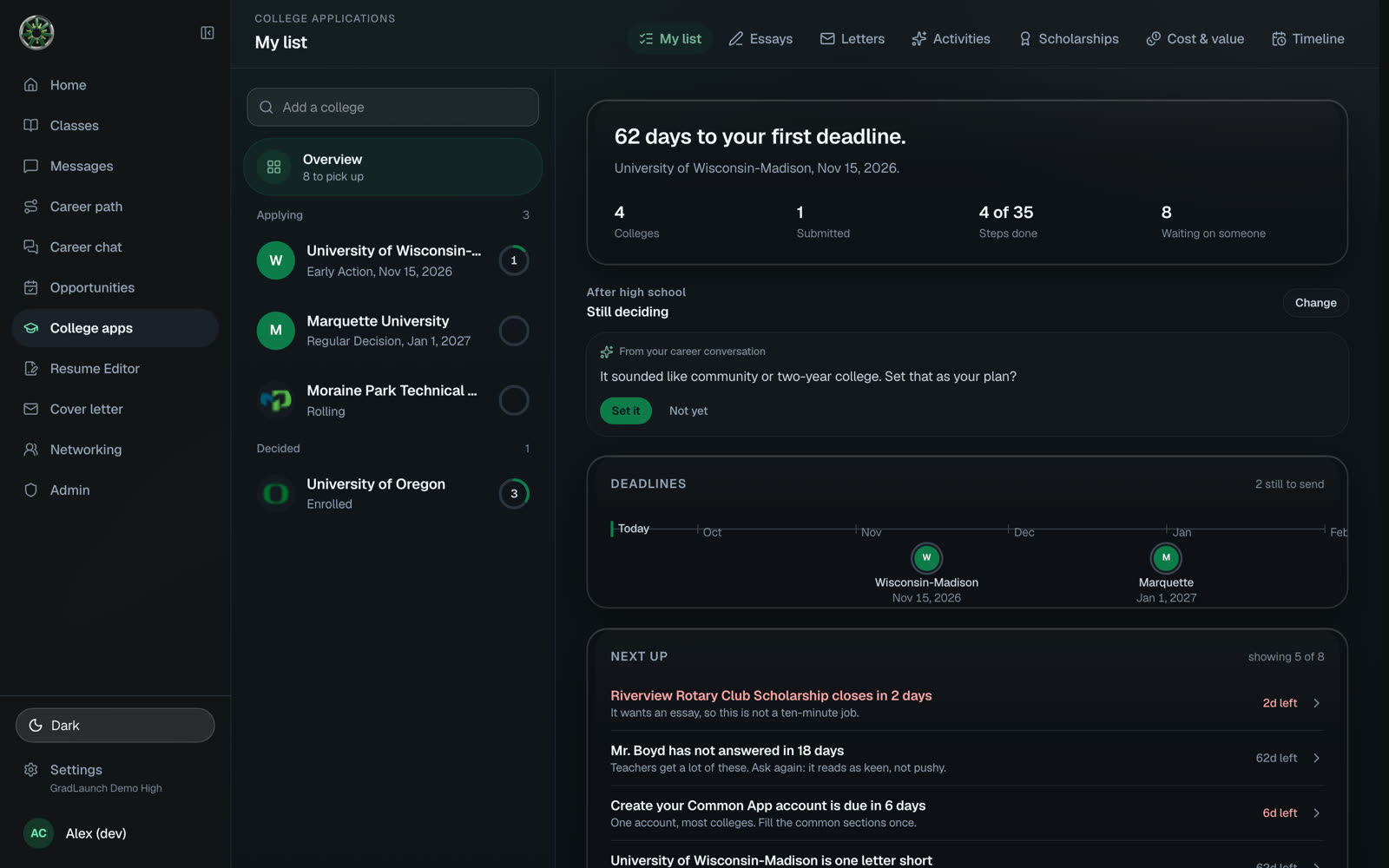
Task: Select the Moraine Park Technical row
Action: (393, 400)
